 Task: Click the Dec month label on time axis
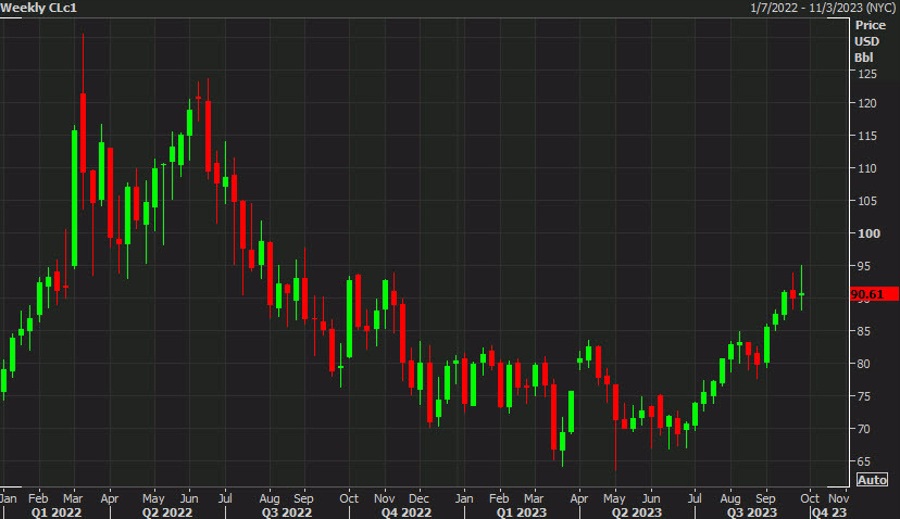[420, 497]
